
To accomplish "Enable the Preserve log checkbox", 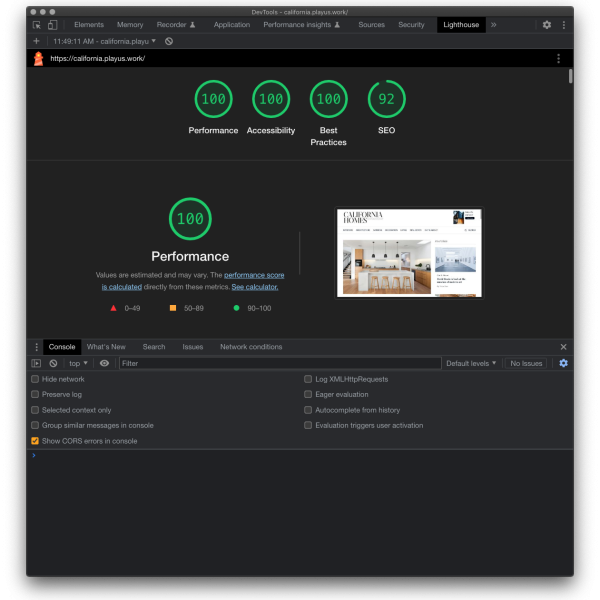I will tap(35, 395).
